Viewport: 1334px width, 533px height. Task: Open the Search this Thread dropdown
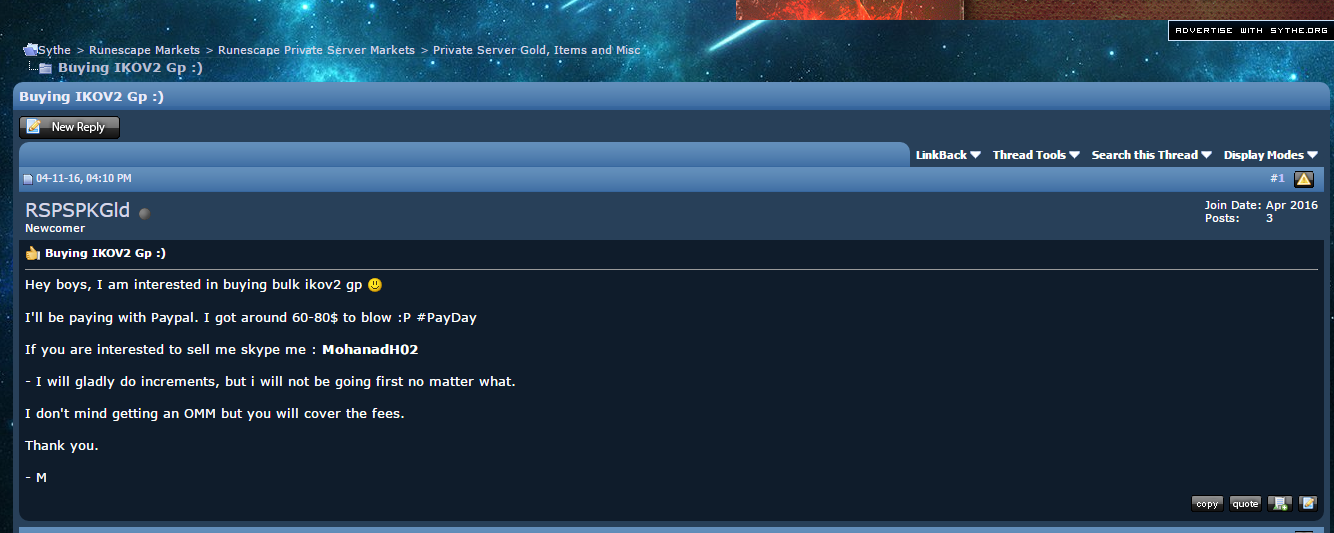point(1151,155)
